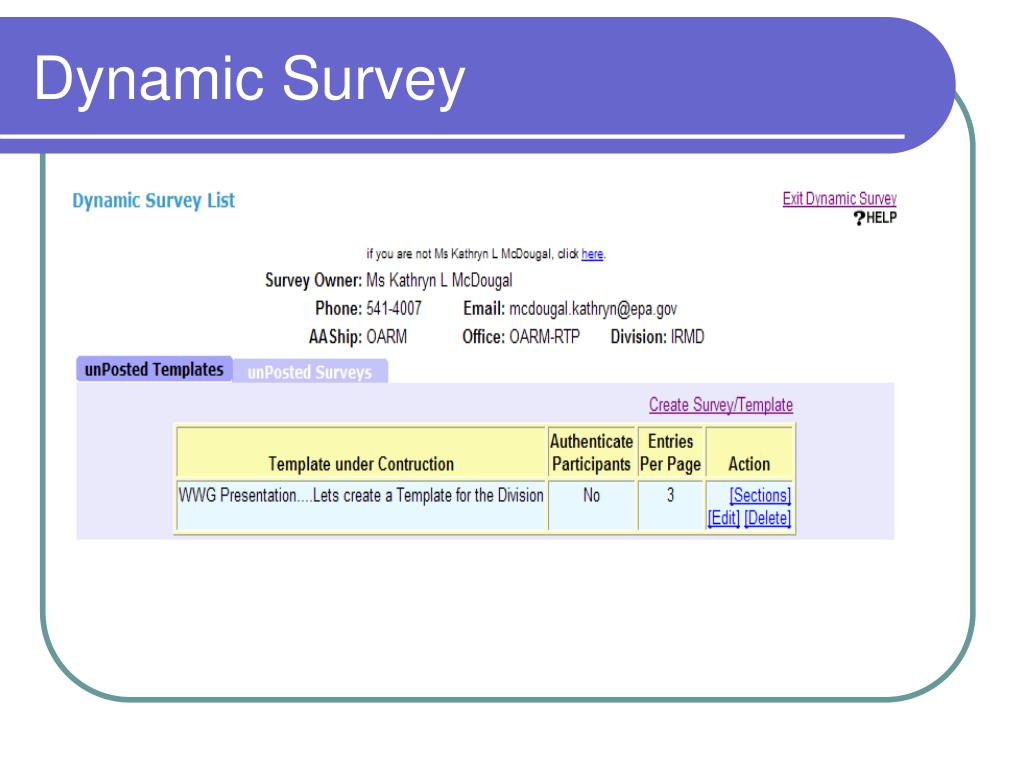
Task: Click the 'Template under Contruction' column header
Action: (x=361, y=453)
